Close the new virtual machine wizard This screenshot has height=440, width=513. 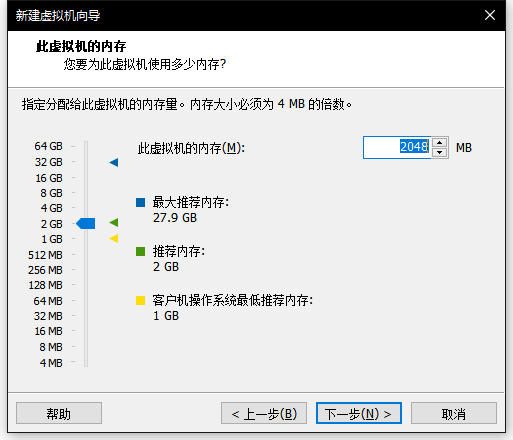pyautogui.click(x=490, y=15)
